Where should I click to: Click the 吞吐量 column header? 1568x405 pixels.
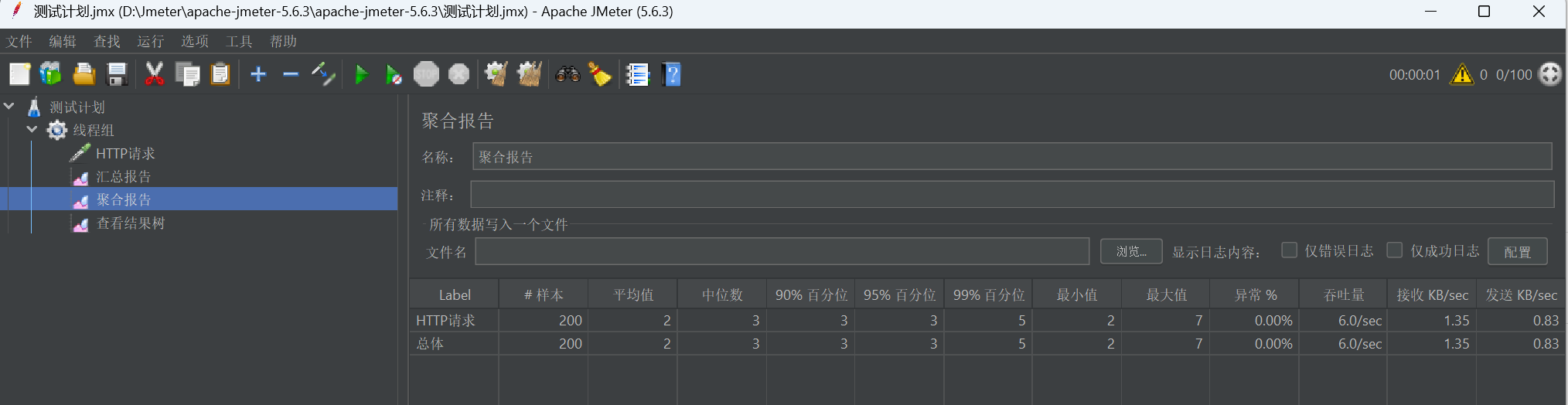(1343, 295)
